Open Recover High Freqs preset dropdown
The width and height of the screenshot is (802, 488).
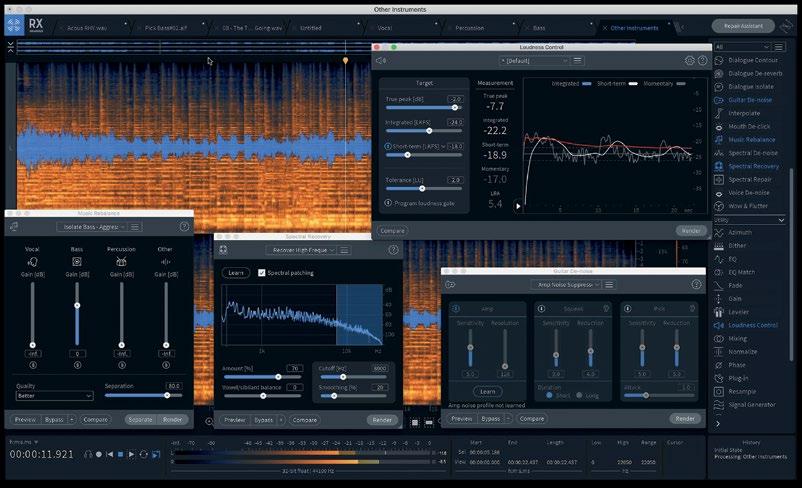point(301,250)
